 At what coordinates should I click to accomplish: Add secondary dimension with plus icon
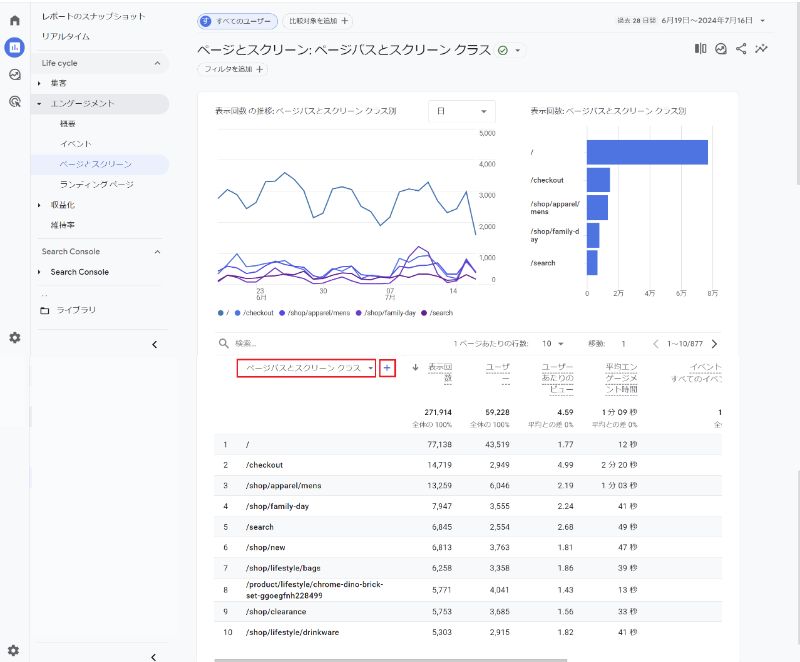click(388, 368)
